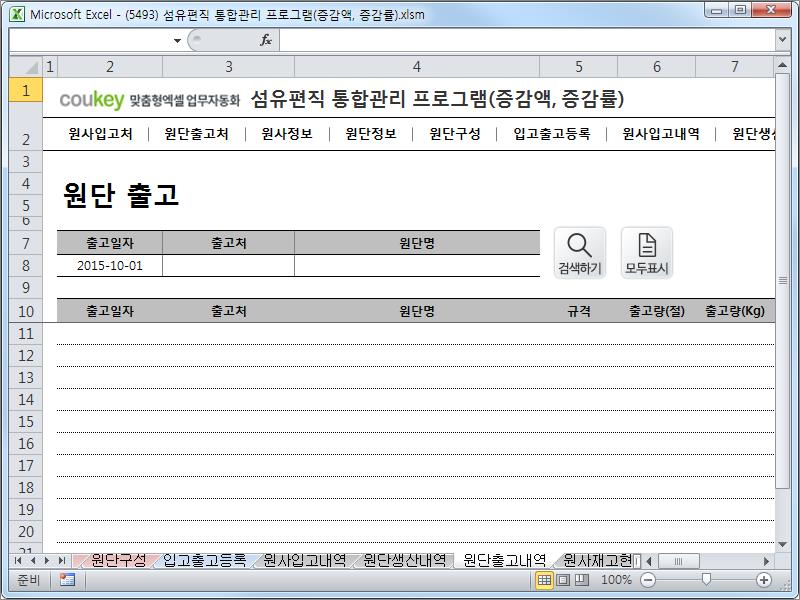Click the 출고량(Kg) column header
Screen dimensions: 800x600
[735, 311]
